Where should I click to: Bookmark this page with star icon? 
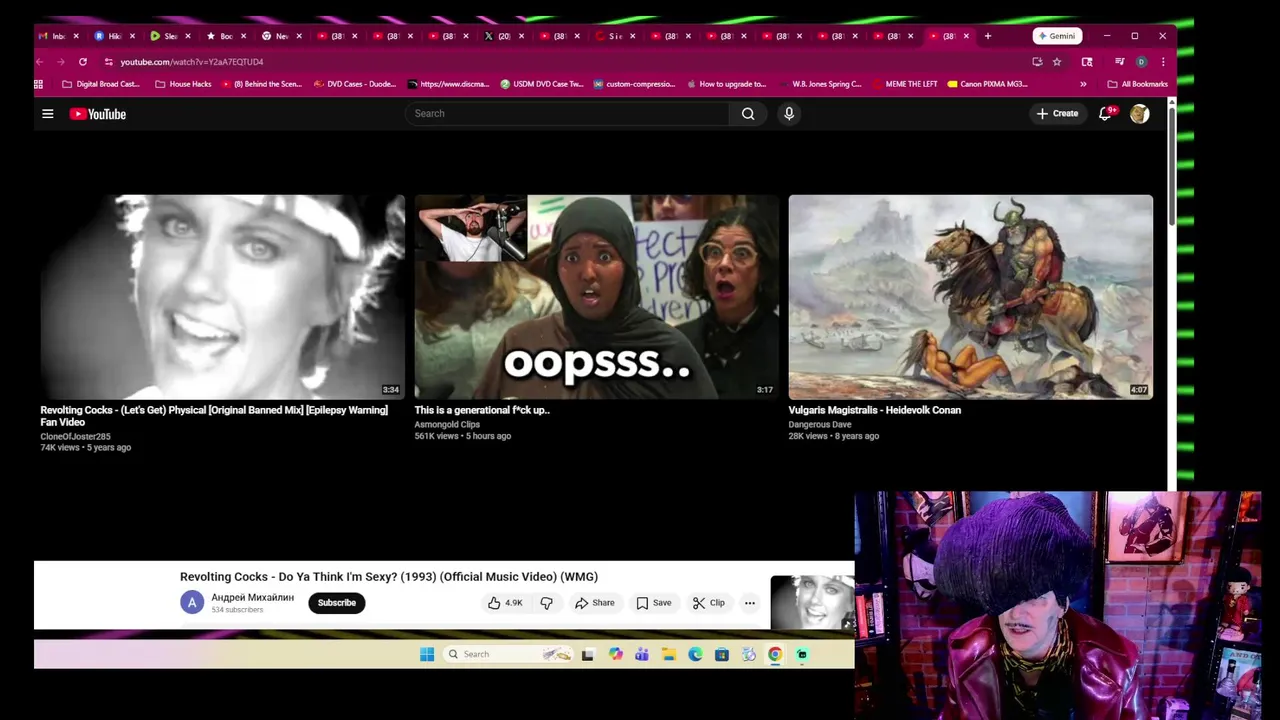point(1057,62)
